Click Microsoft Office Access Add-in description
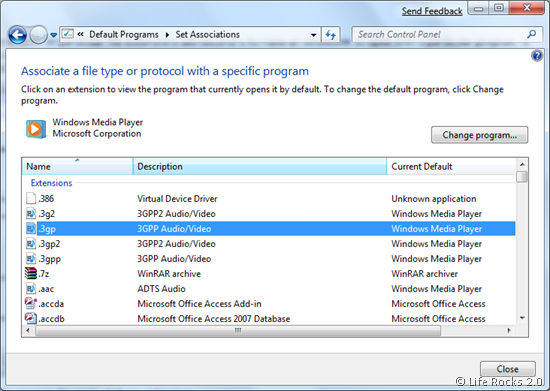This screenshot has height=391, width=550. 199,304
